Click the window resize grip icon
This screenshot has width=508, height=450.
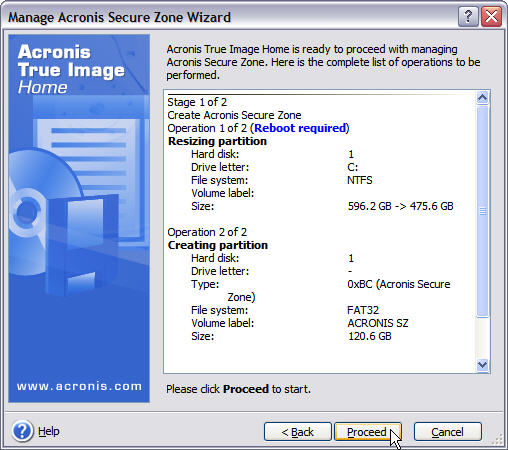click(498, 440)
